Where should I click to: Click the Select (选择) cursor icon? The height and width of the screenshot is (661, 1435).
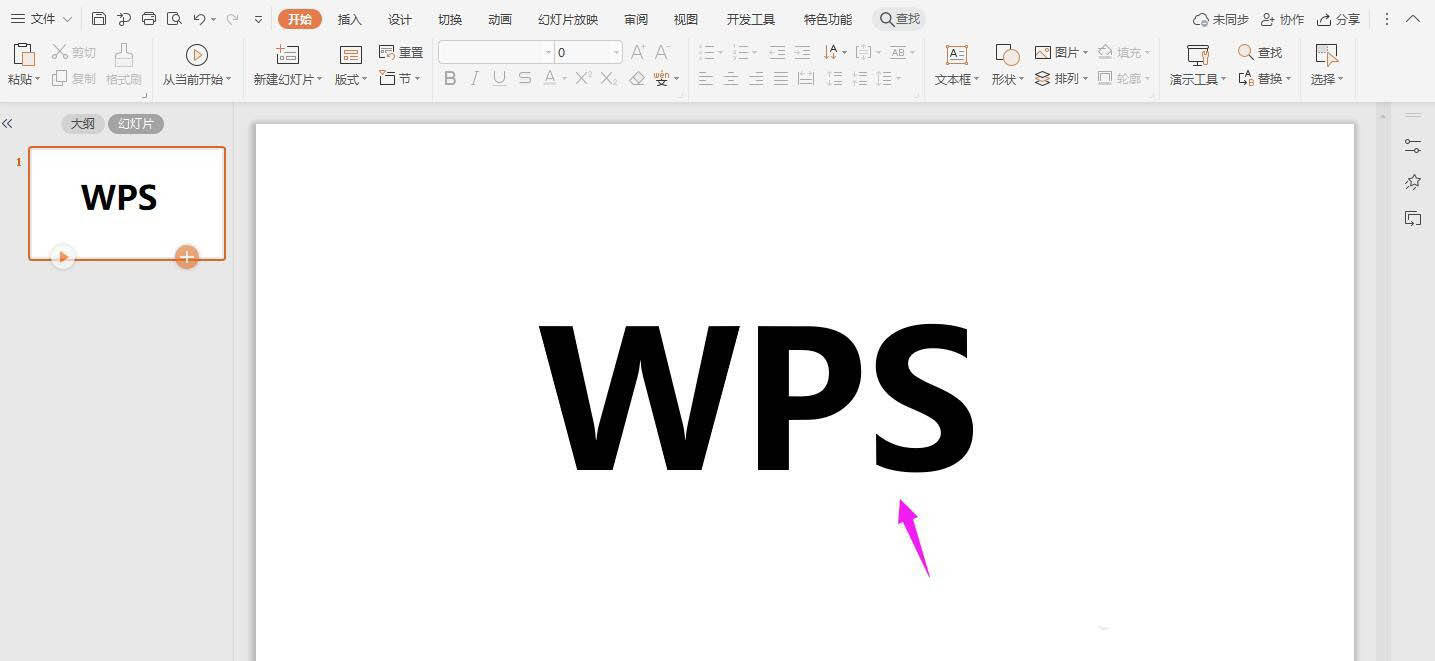pyautogui.click(x=1327, y=55)
